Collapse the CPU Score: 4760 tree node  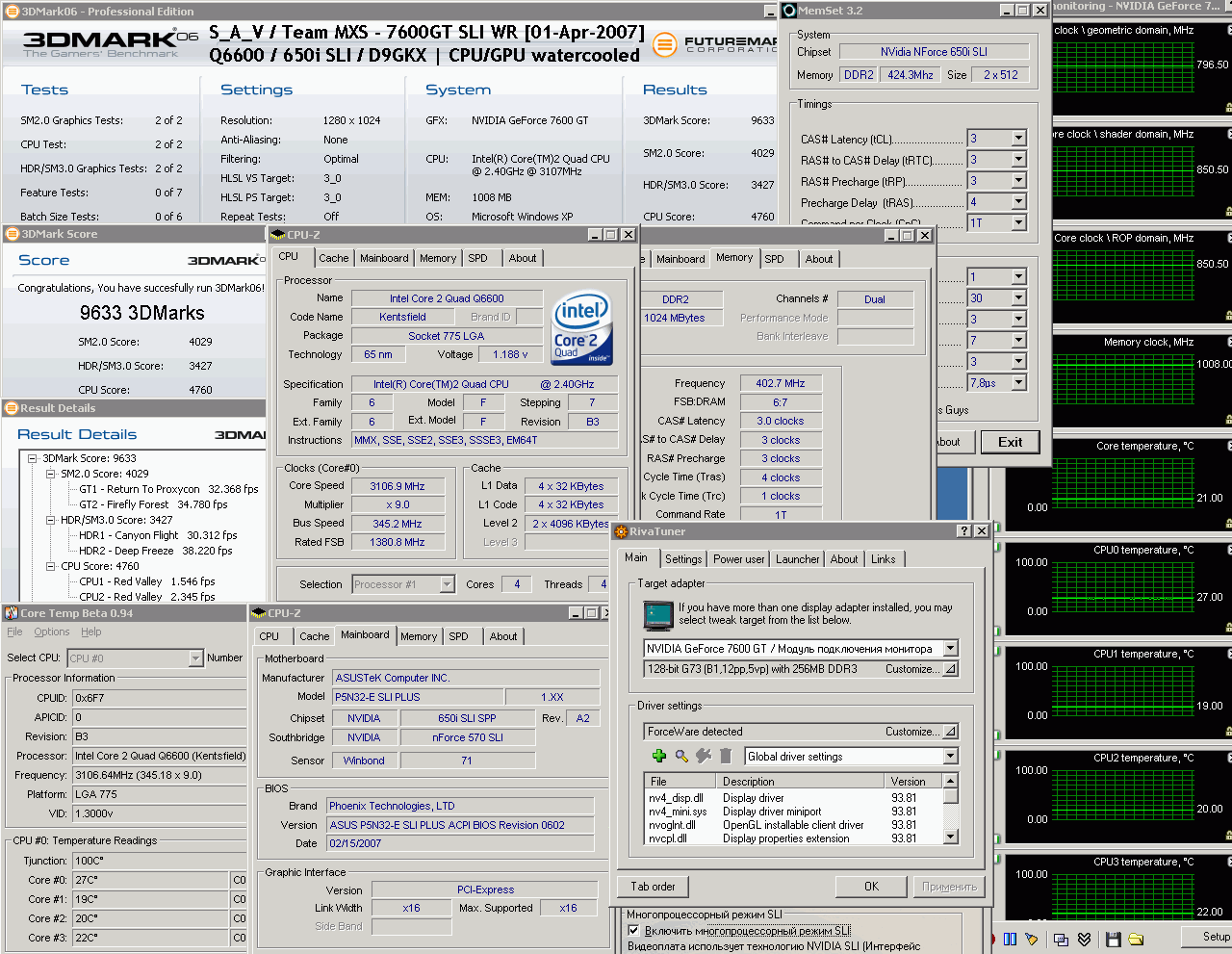click(50, 566)
